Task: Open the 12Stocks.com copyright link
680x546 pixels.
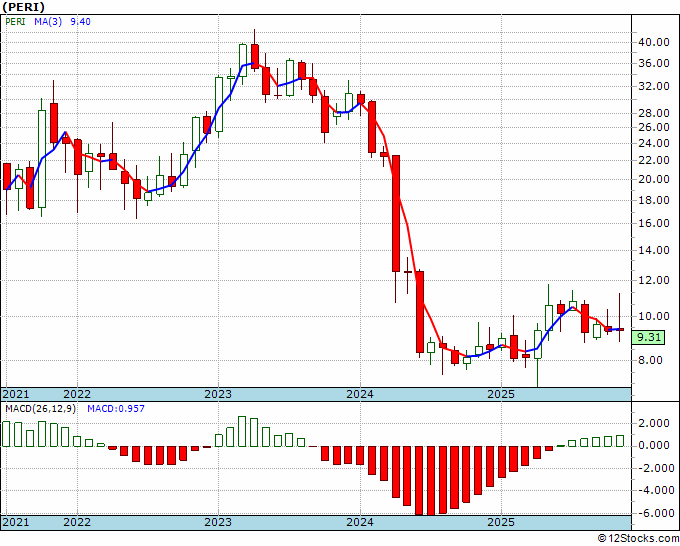Action: pyautogui.click(x=638, y=539)
